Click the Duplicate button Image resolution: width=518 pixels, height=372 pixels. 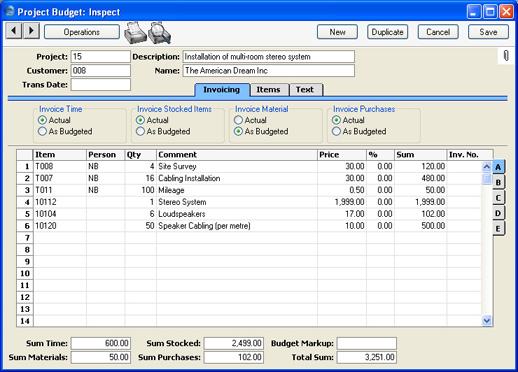point(387,32)
